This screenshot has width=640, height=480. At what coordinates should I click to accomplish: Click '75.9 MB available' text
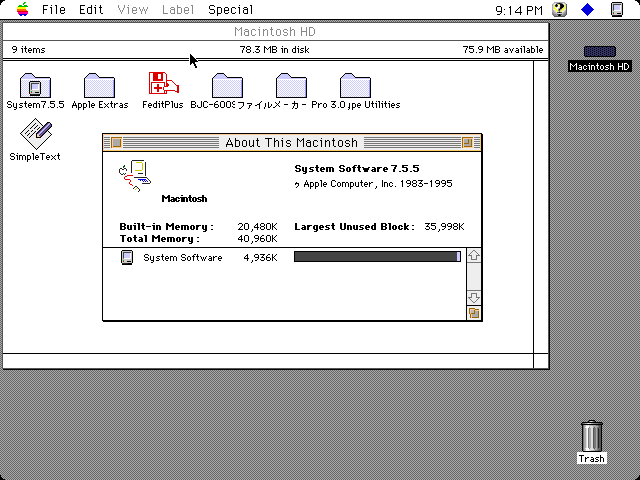pyautogui.click(x=503, y=50)
